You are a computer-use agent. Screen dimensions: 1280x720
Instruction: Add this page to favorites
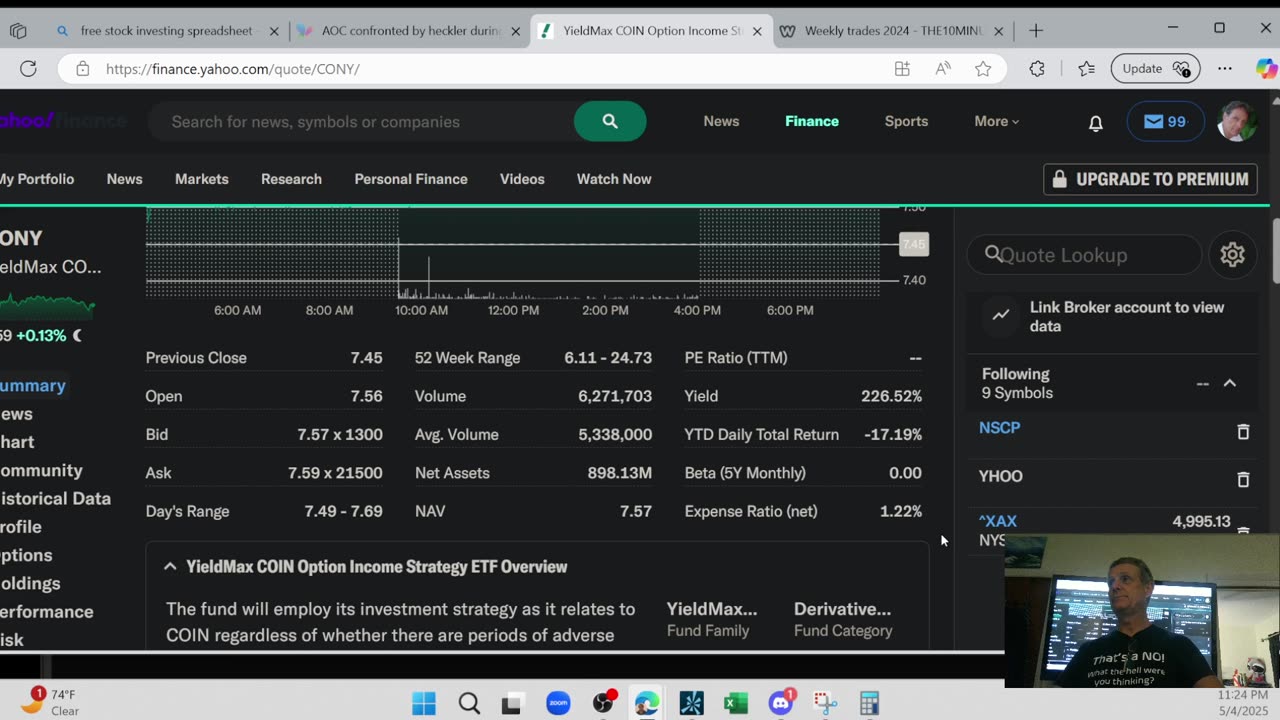[983, 69]
